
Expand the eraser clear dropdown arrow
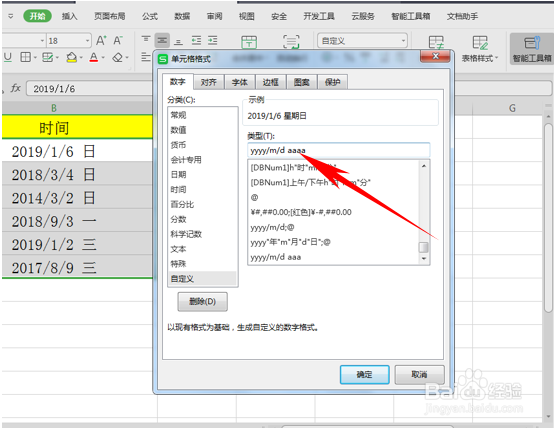tap(126, 57)
